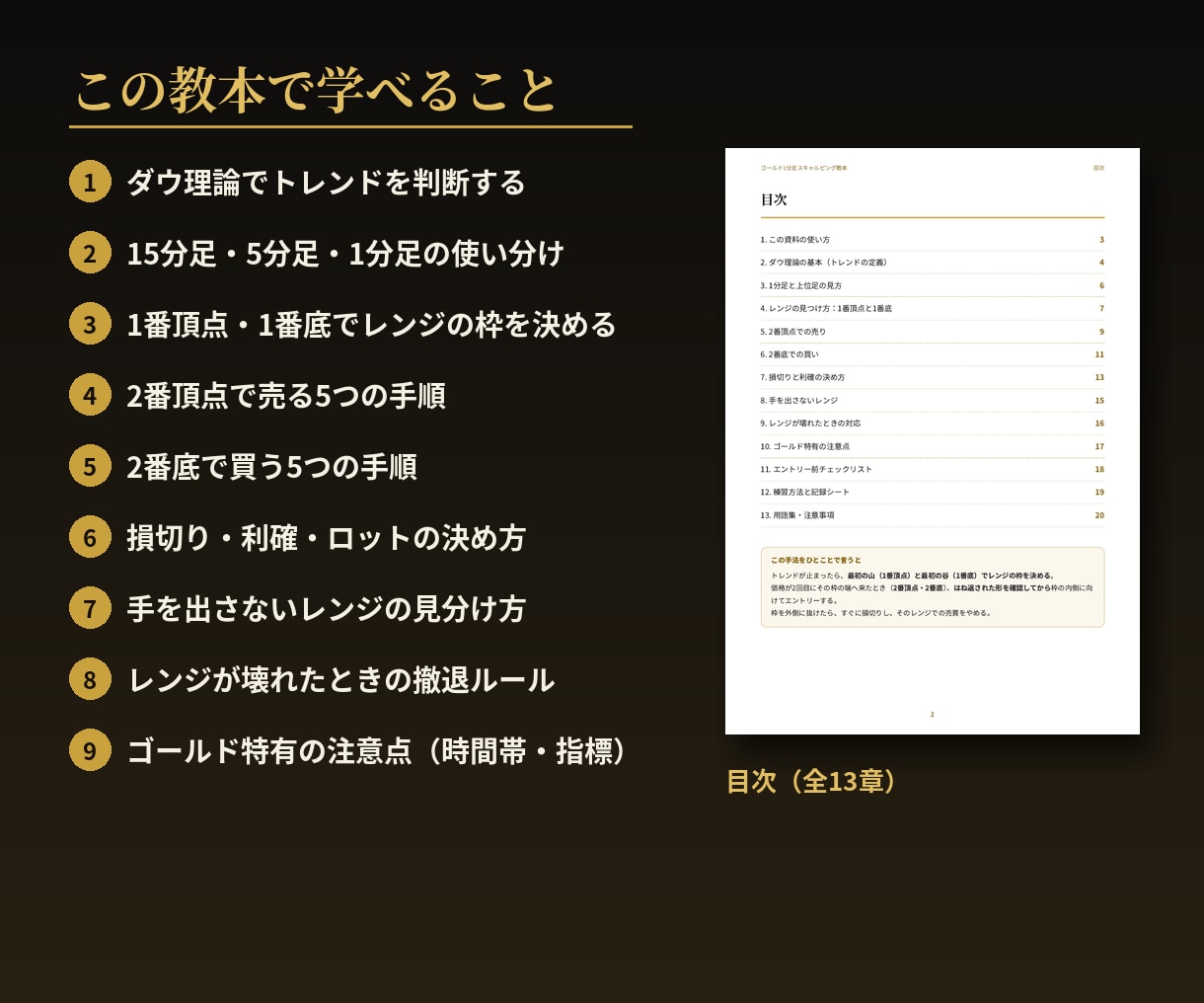Select the line '2番頂点で売る5つの手順'

(x=286, y=396)
